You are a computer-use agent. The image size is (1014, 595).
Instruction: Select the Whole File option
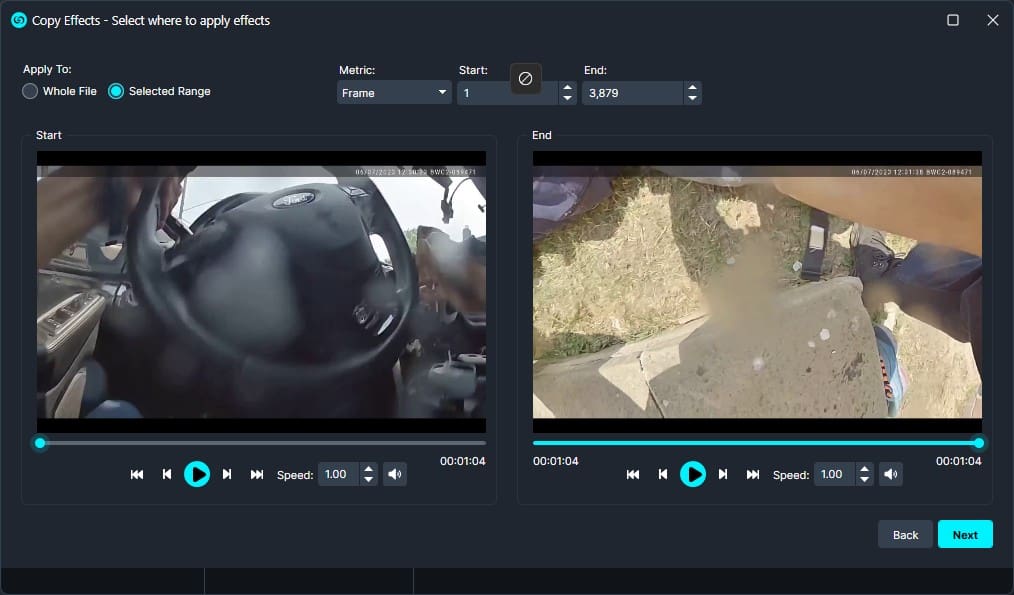coord(31,91)
